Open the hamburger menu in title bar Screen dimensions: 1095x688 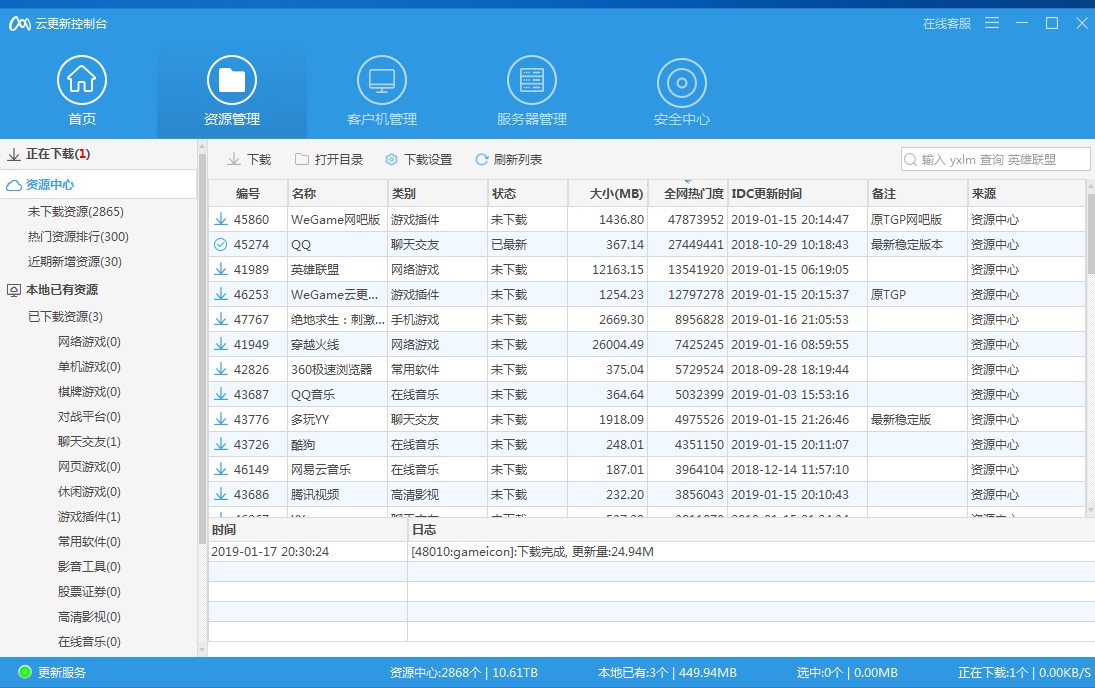(x=992, y=23)
